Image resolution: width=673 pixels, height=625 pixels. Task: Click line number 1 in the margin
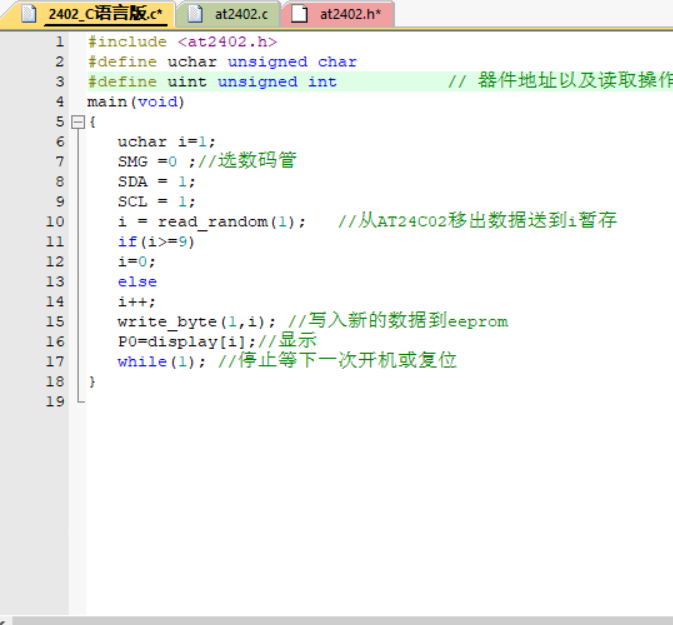coord(60,42)
